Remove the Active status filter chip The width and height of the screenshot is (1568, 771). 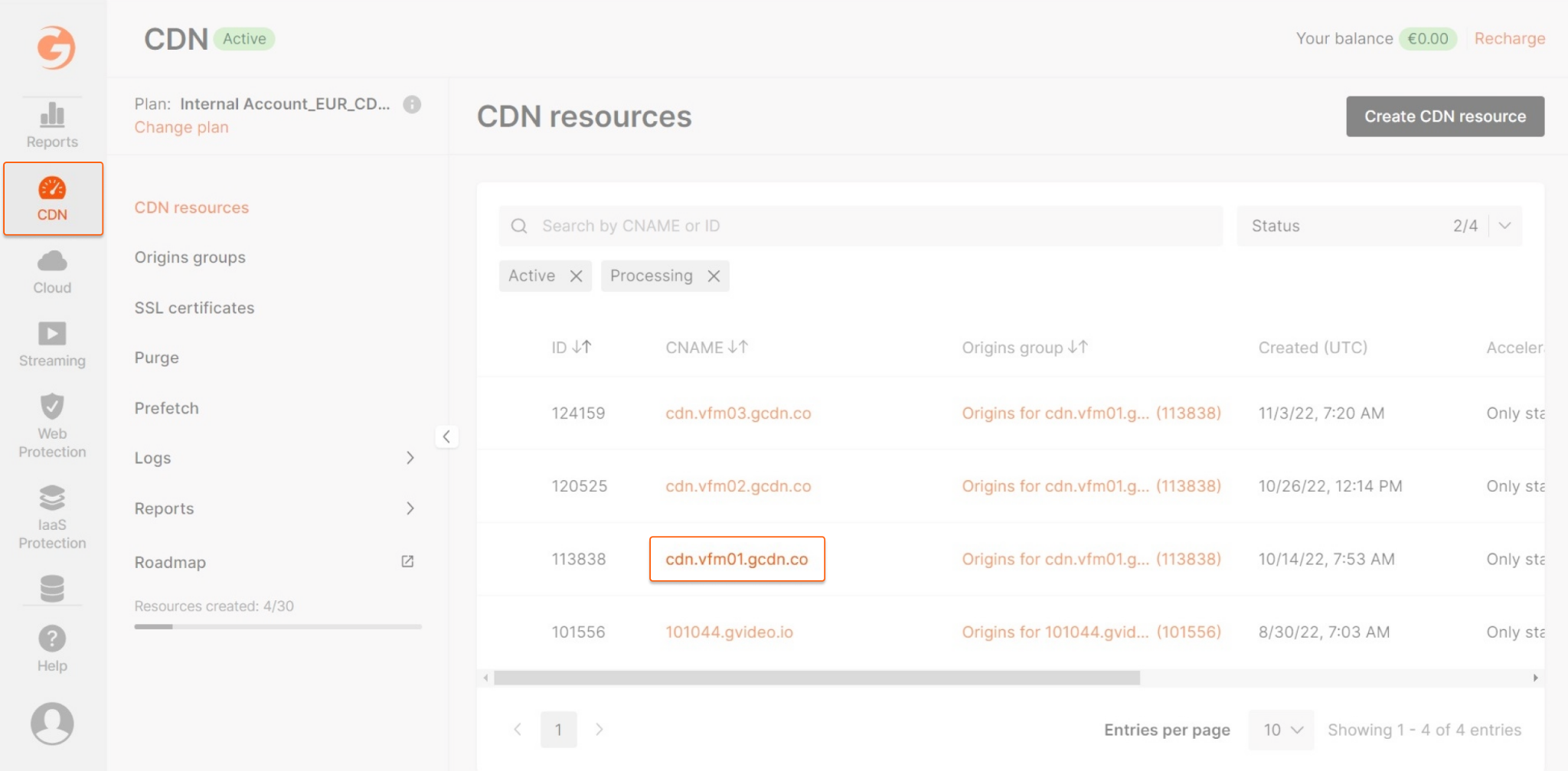point(578,276)
